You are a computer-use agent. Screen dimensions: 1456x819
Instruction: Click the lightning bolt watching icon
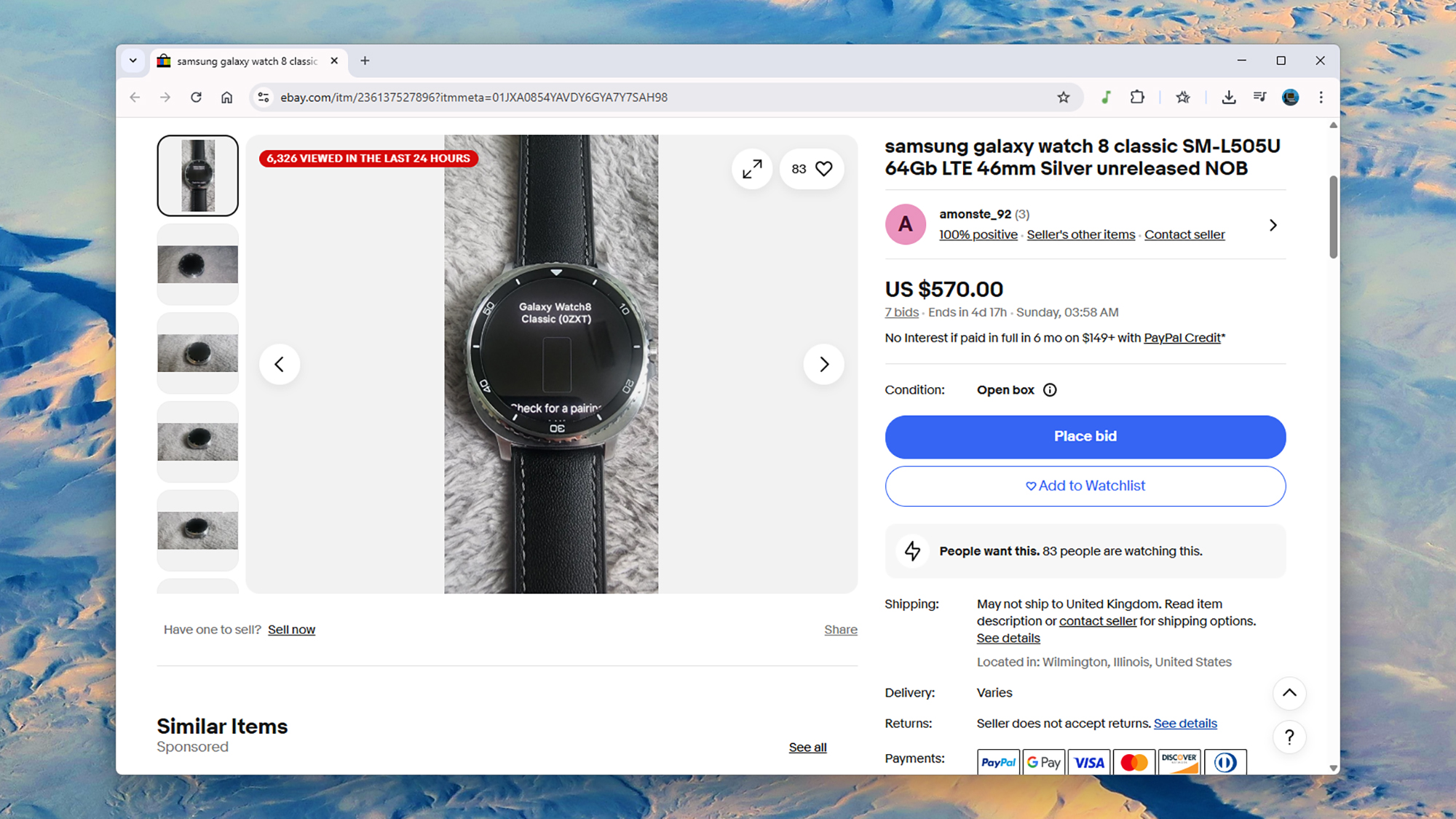click(x=912, y=551)
